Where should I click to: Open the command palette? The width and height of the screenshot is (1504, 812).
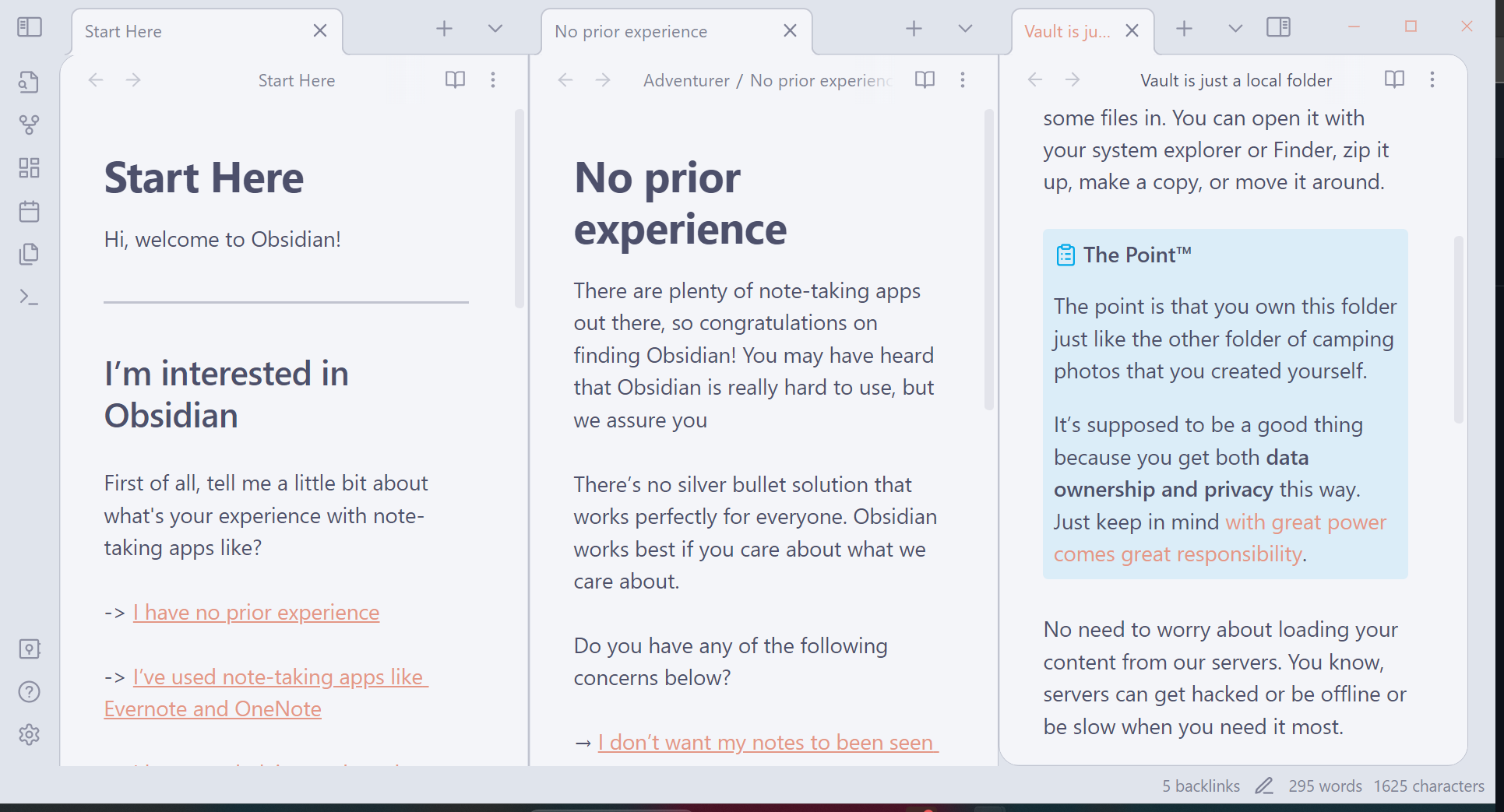[x=29, y=297]
